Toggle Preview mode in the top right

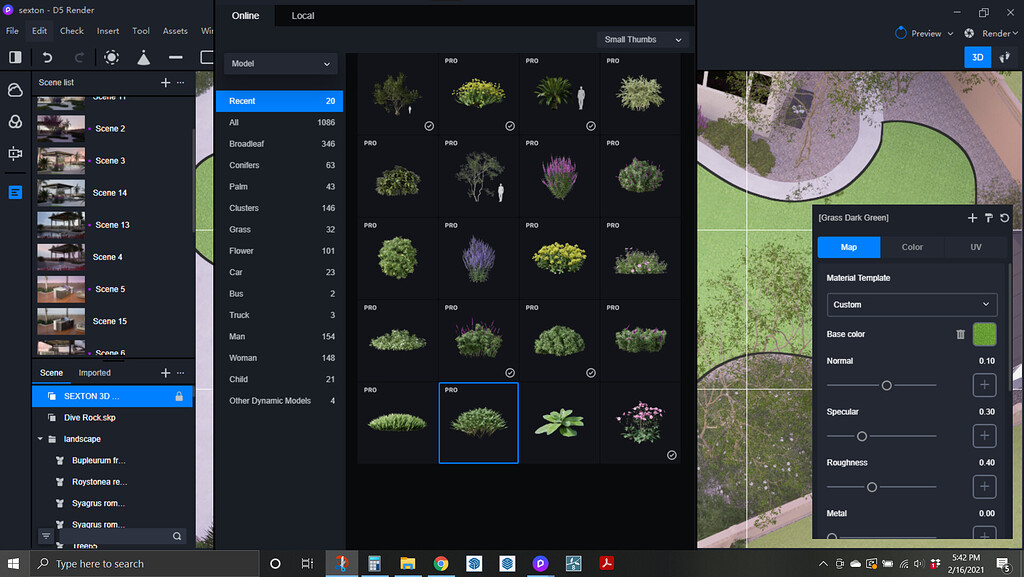click(922, 32)
